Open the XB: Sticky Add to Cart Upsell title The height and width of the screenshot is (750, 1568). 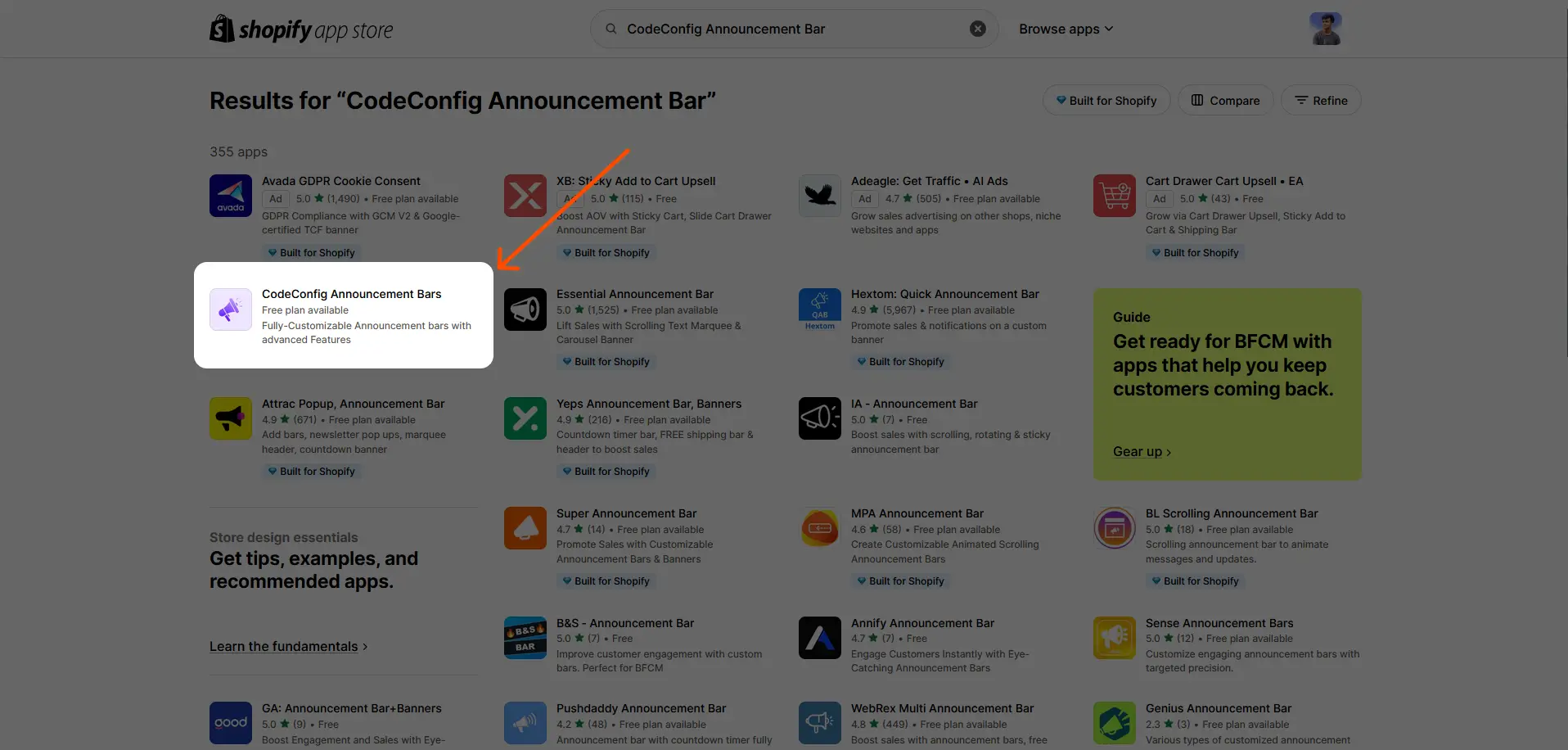636,181
